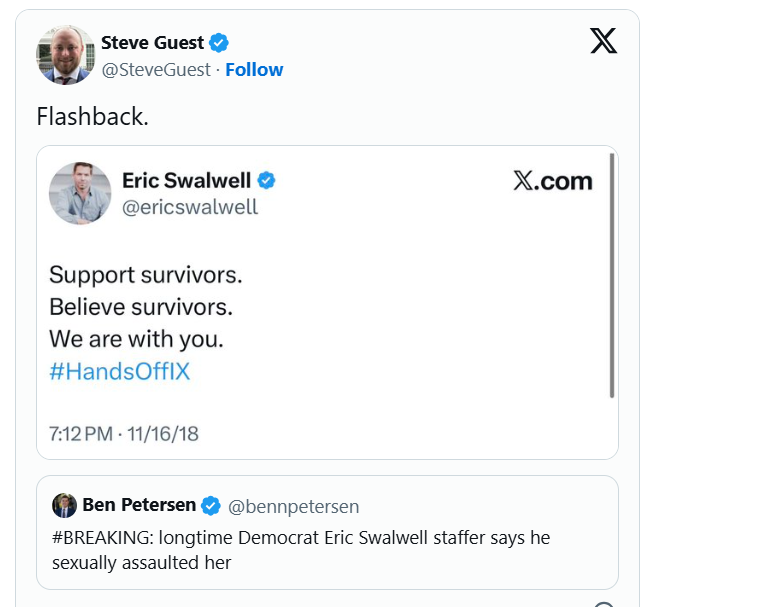764x607 pixels.
Task: Click Eric Swalwell's profile photo
Action: tap(80, 193)
